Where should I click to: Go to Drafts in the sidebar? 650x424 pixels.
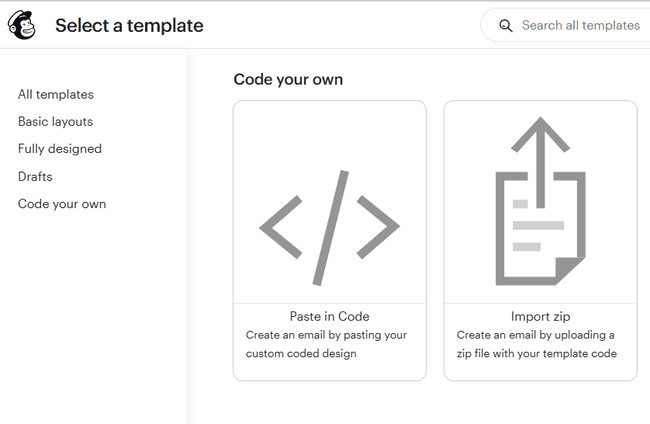[x=35, y=177]
